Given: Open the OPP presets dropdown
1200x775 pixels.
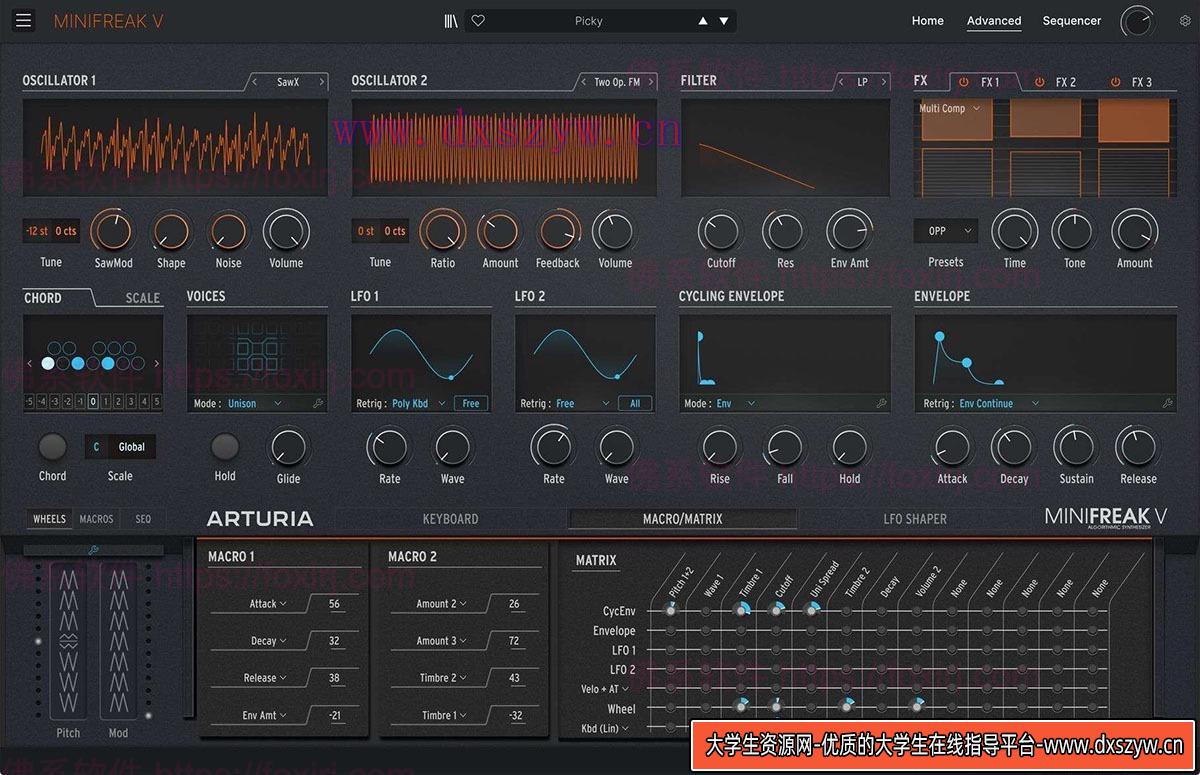Looking at the screenshot, I should coord(945,231).
